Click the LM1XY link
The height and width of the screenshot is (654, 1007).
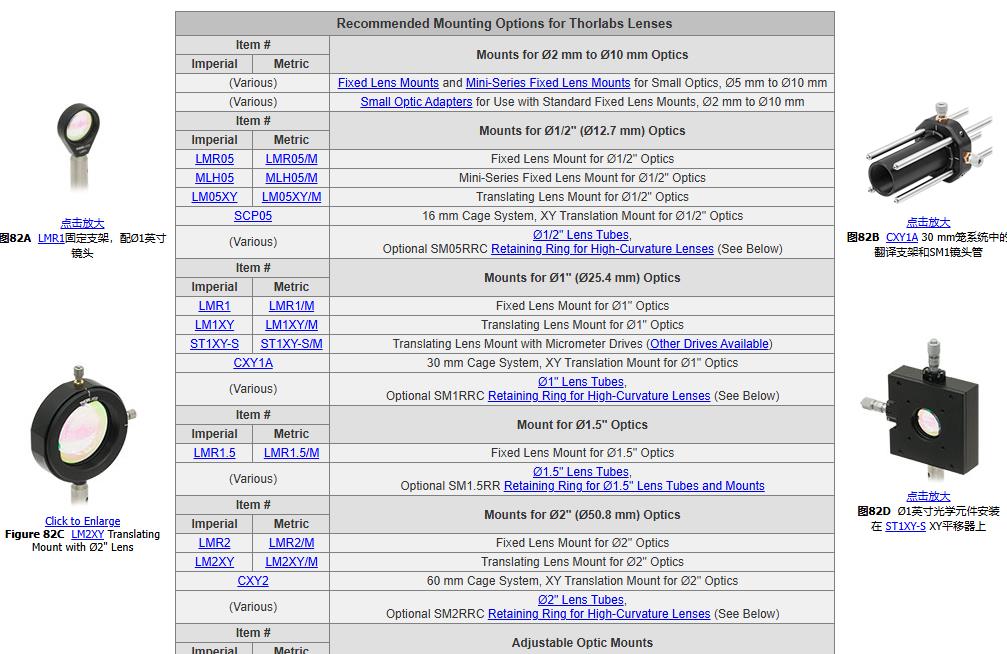[214, 325]
